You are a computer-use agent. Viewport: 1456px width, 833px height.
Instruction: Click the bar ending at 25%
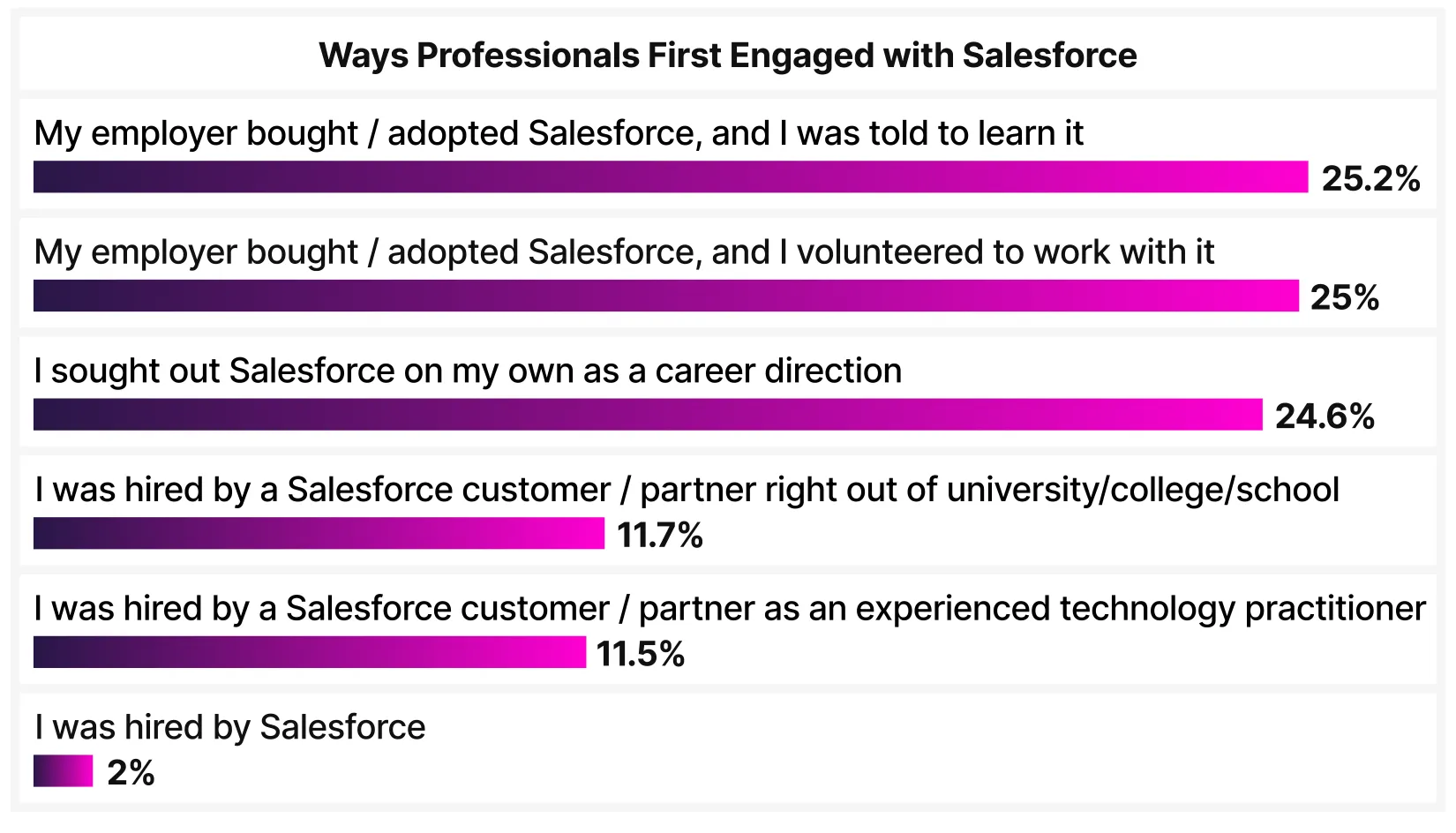pos(665,296)
